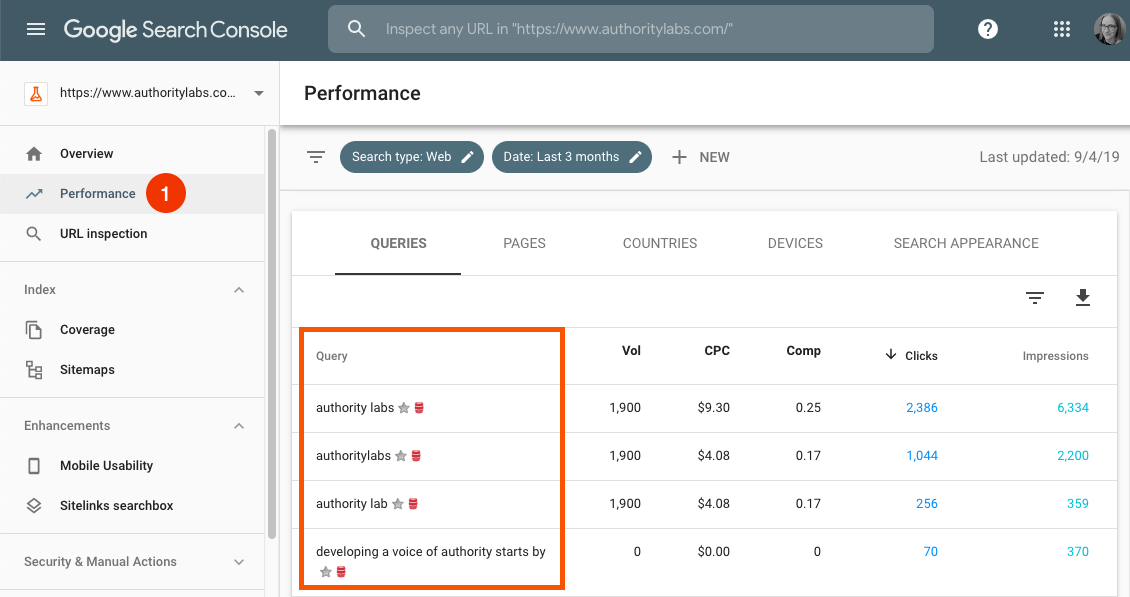Click the Sitemaps tree icon
This screenshot has width=1130, height=597.
point(34,370)
